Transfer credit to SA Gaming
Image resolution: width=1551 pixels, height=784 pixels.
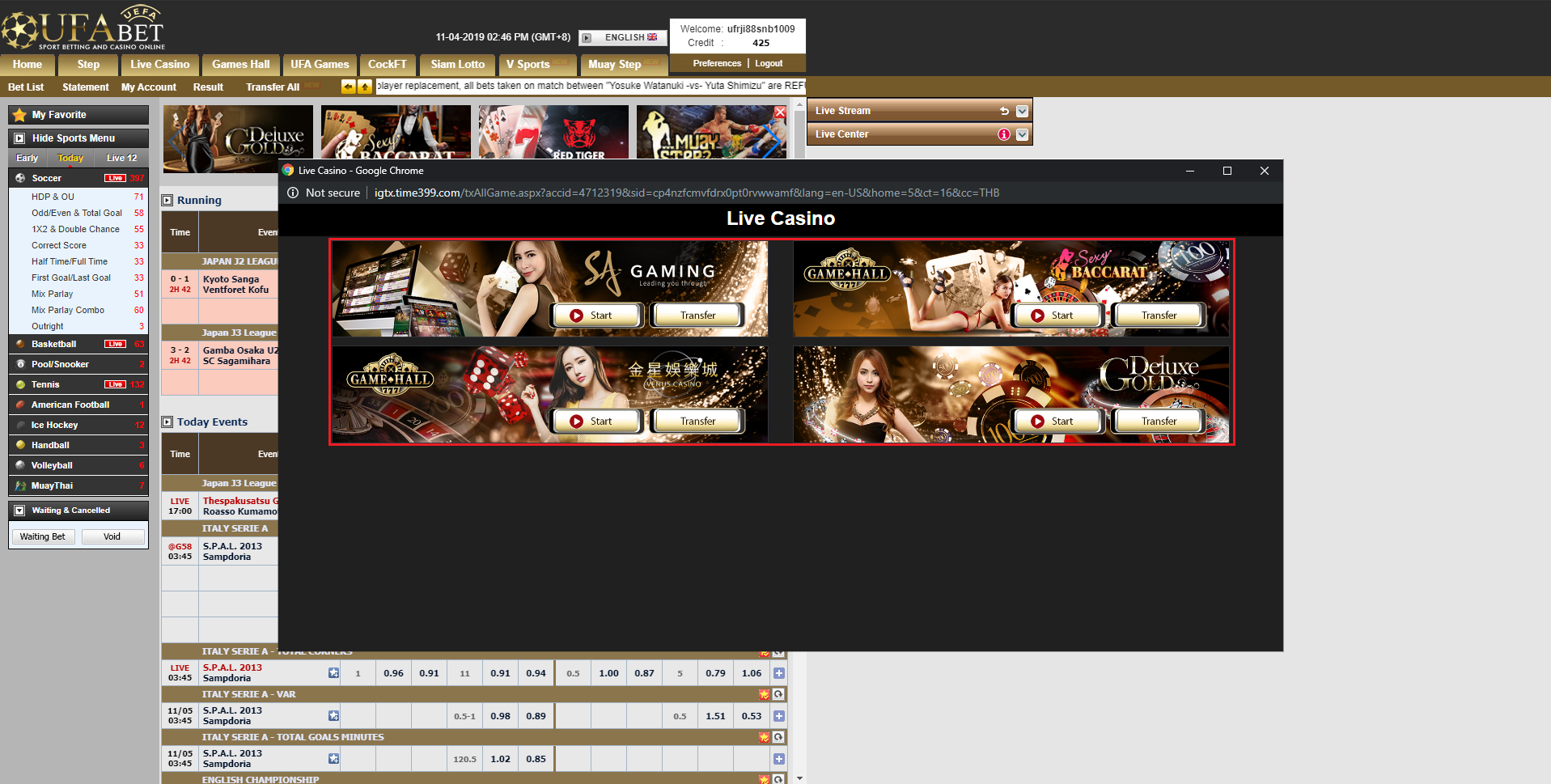pyautogui.click(x=697, y=316)
